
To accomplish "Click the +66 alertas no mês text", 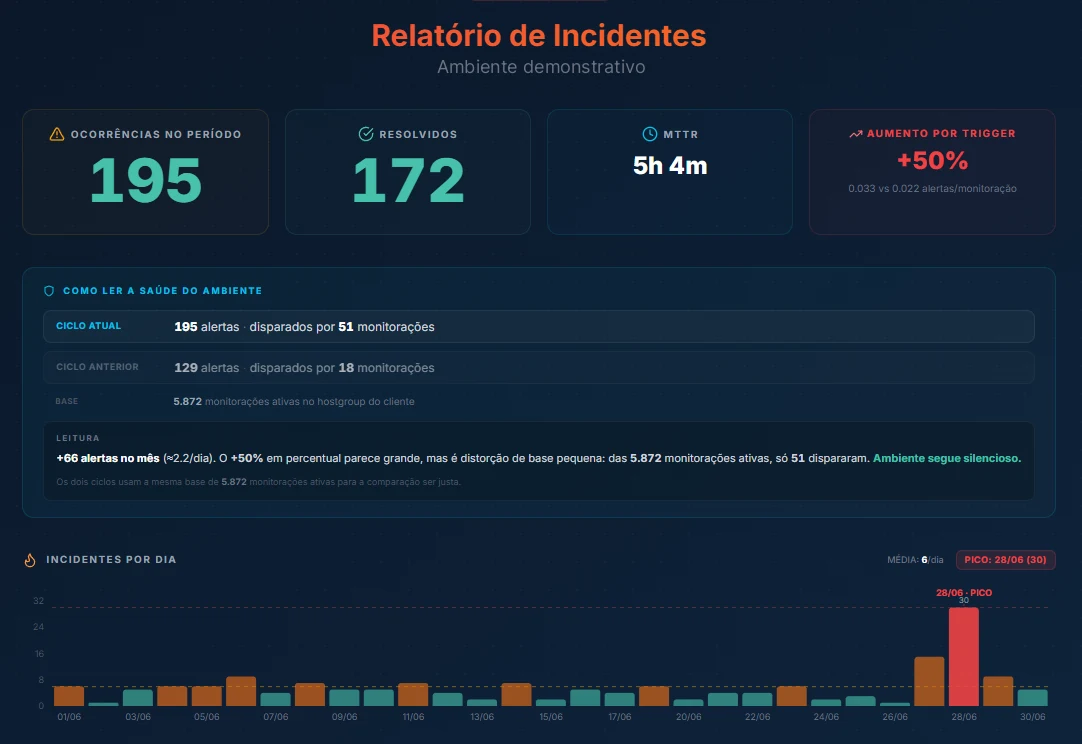I will click(x=108, y=458).
